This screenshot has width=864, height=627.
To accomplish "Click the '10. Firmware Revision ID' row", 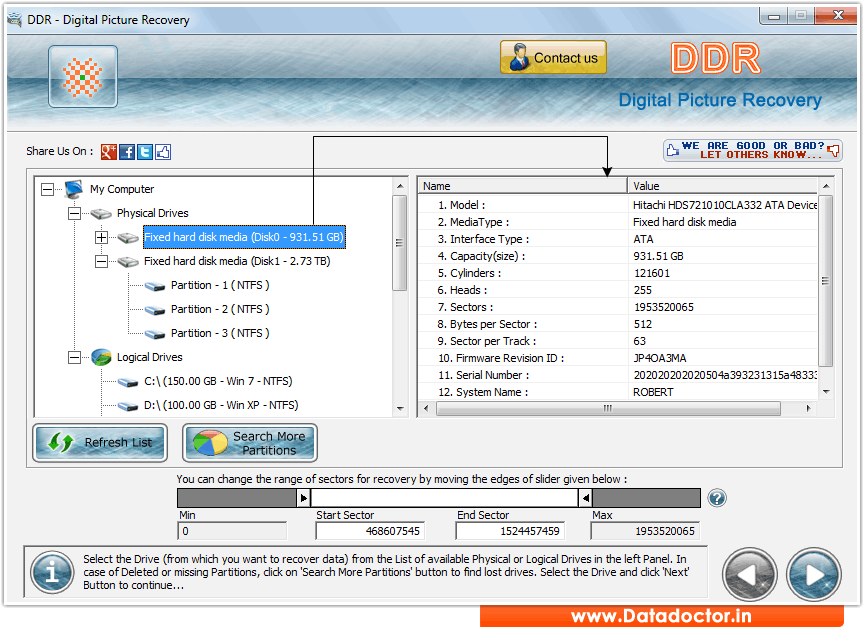I will click(x=618, y=358).
